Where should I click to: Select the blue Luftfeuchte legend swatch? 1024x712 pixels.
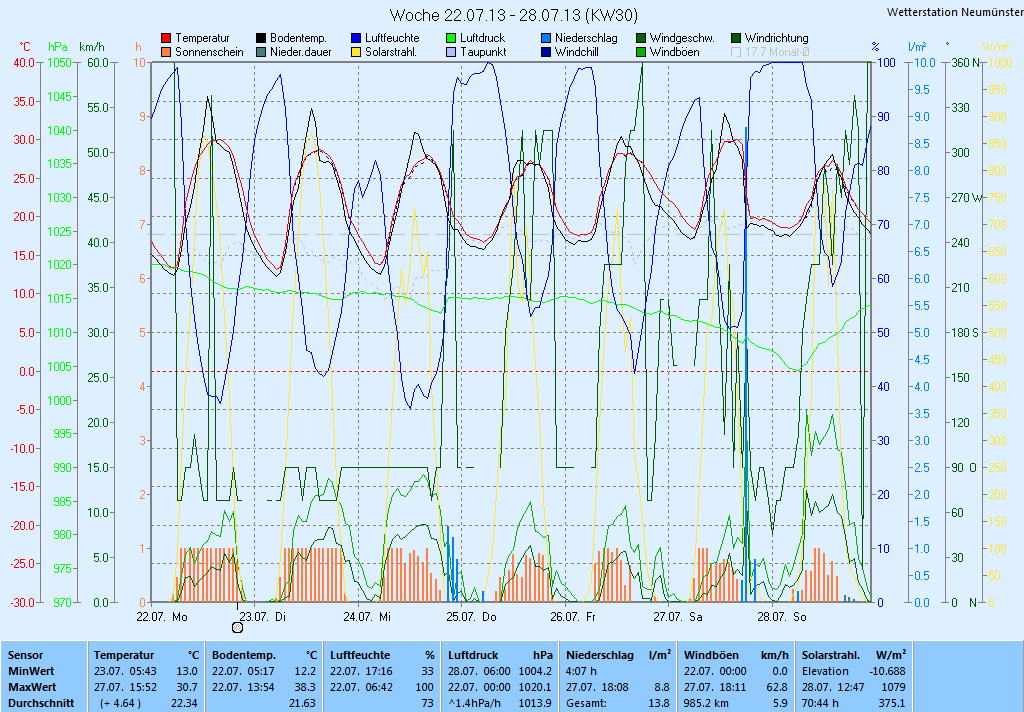click(x=356, y=39)
